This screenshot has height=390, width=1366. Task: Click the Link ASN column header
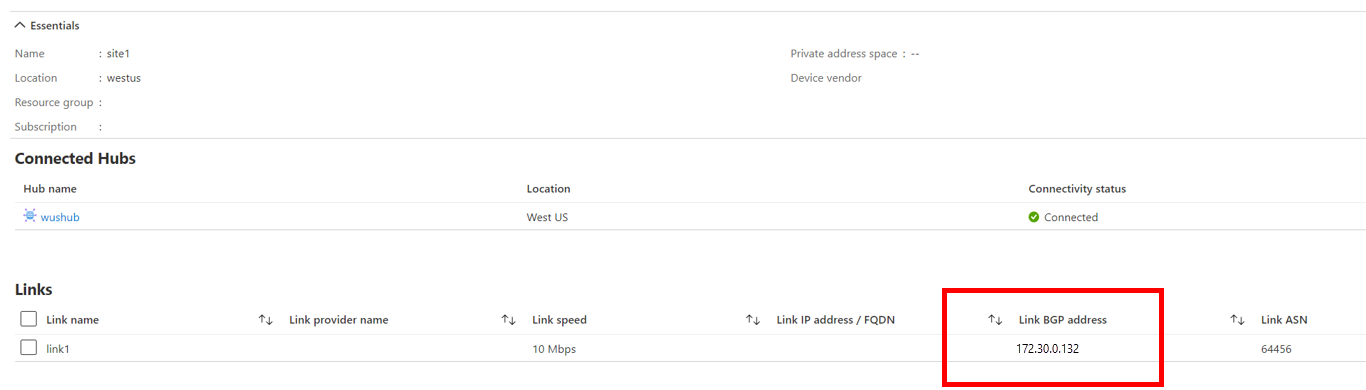click(1284, 320)
